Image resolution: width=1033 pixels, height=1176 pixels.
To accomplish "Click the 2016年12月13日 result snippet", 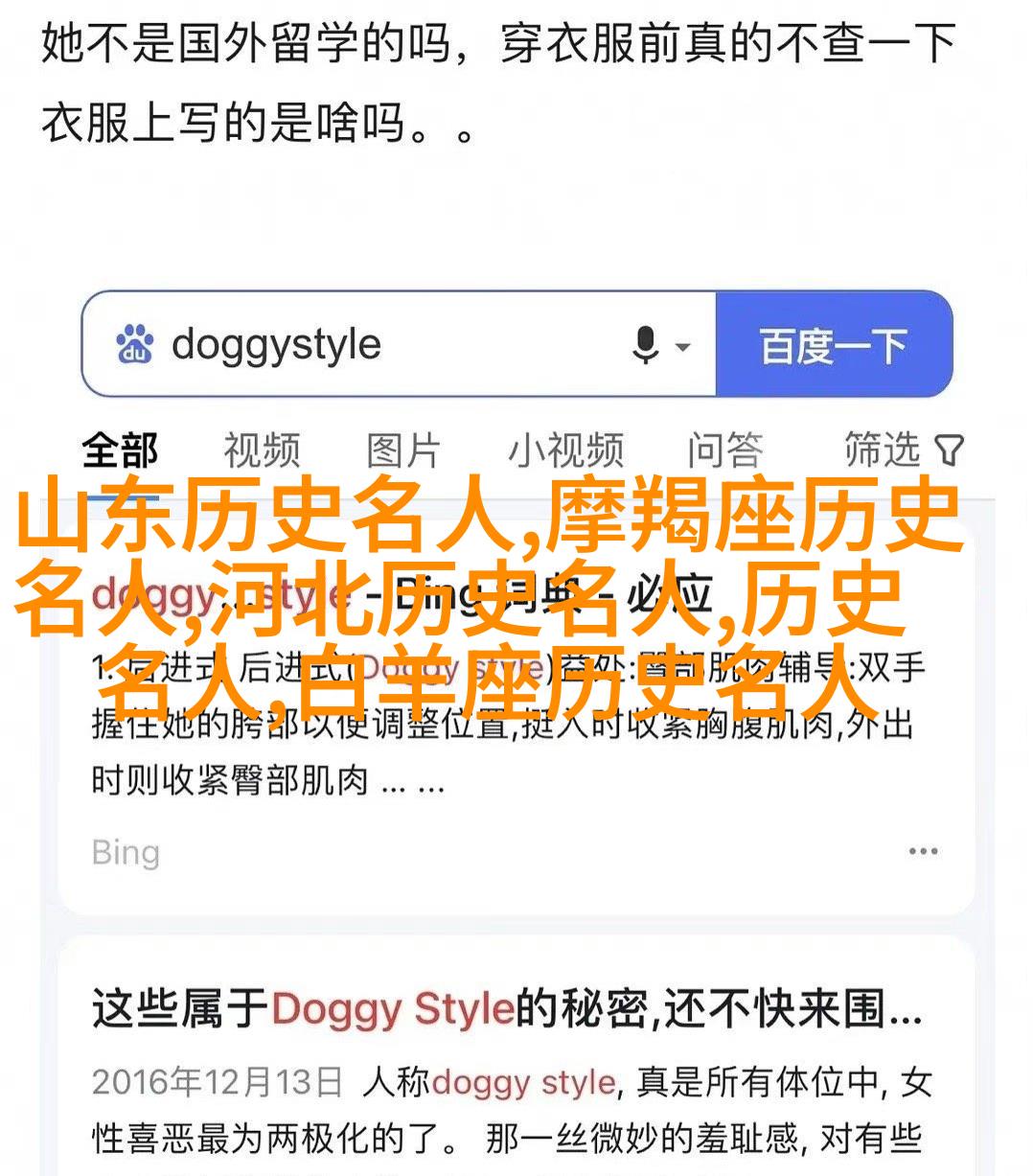I will point(513,1110).
